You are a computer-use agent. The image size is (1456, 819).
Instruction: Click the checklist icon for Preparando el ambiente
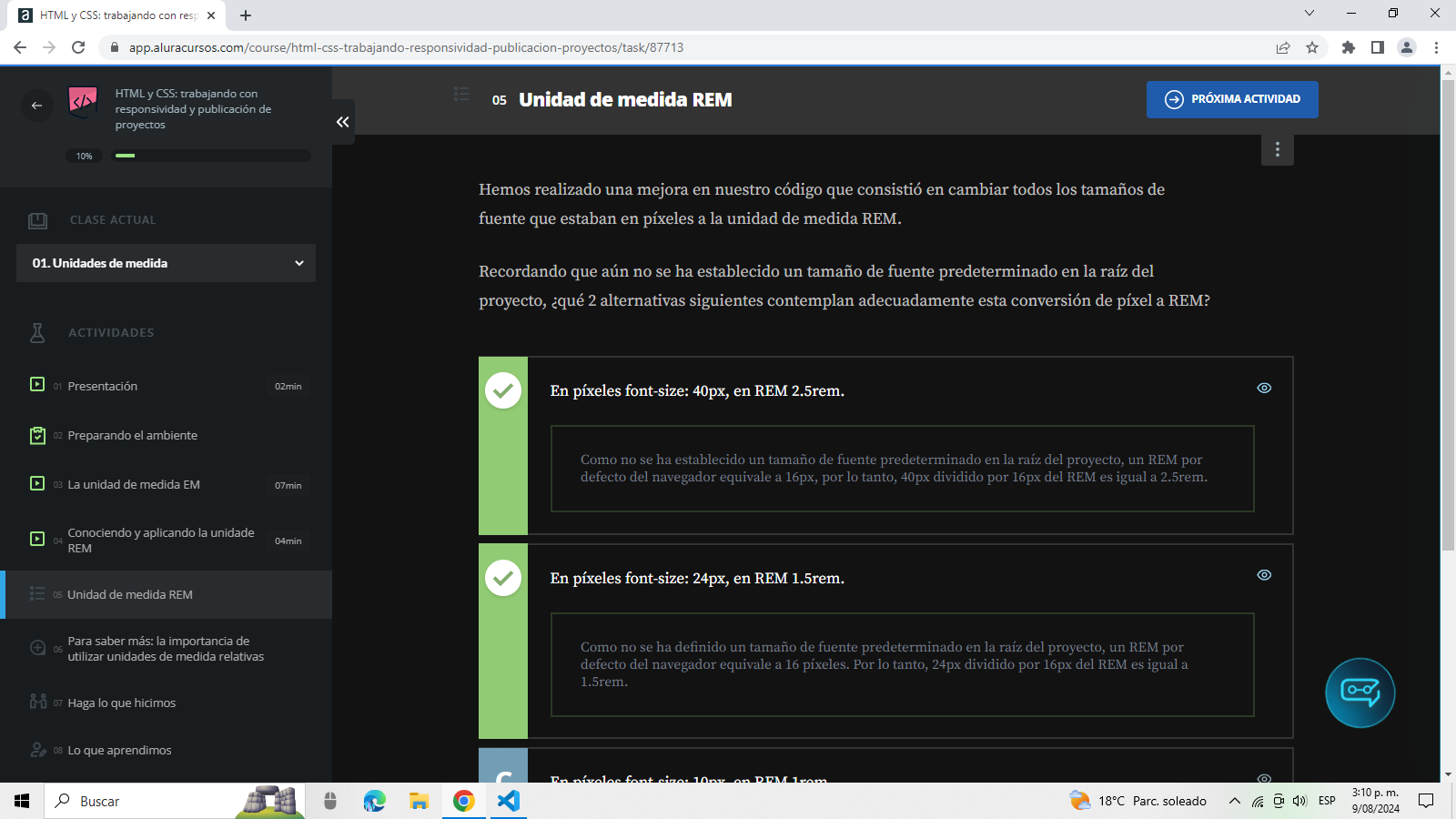point(37,435)
